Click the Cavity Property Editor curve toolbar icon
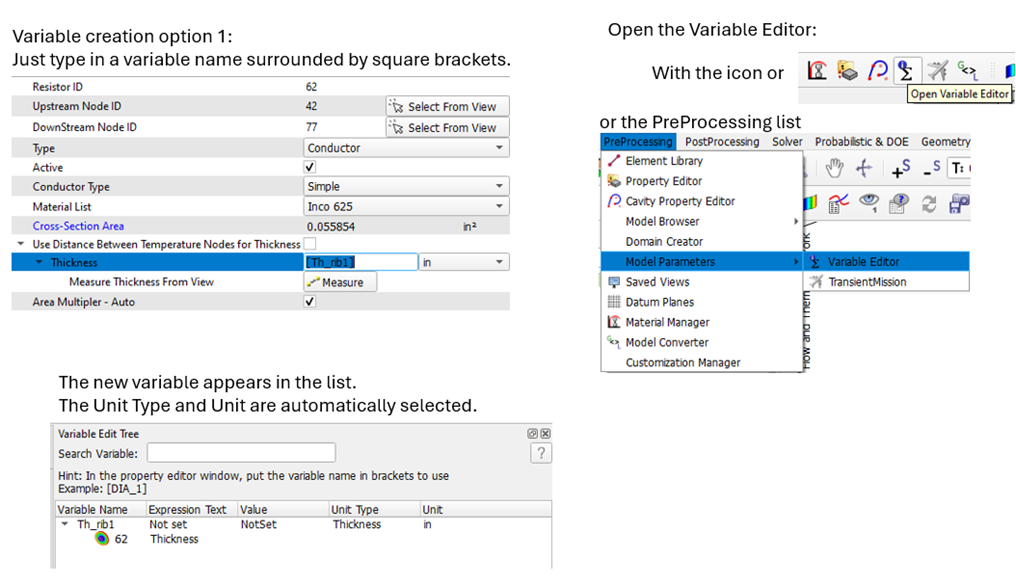 click(878, 70)
